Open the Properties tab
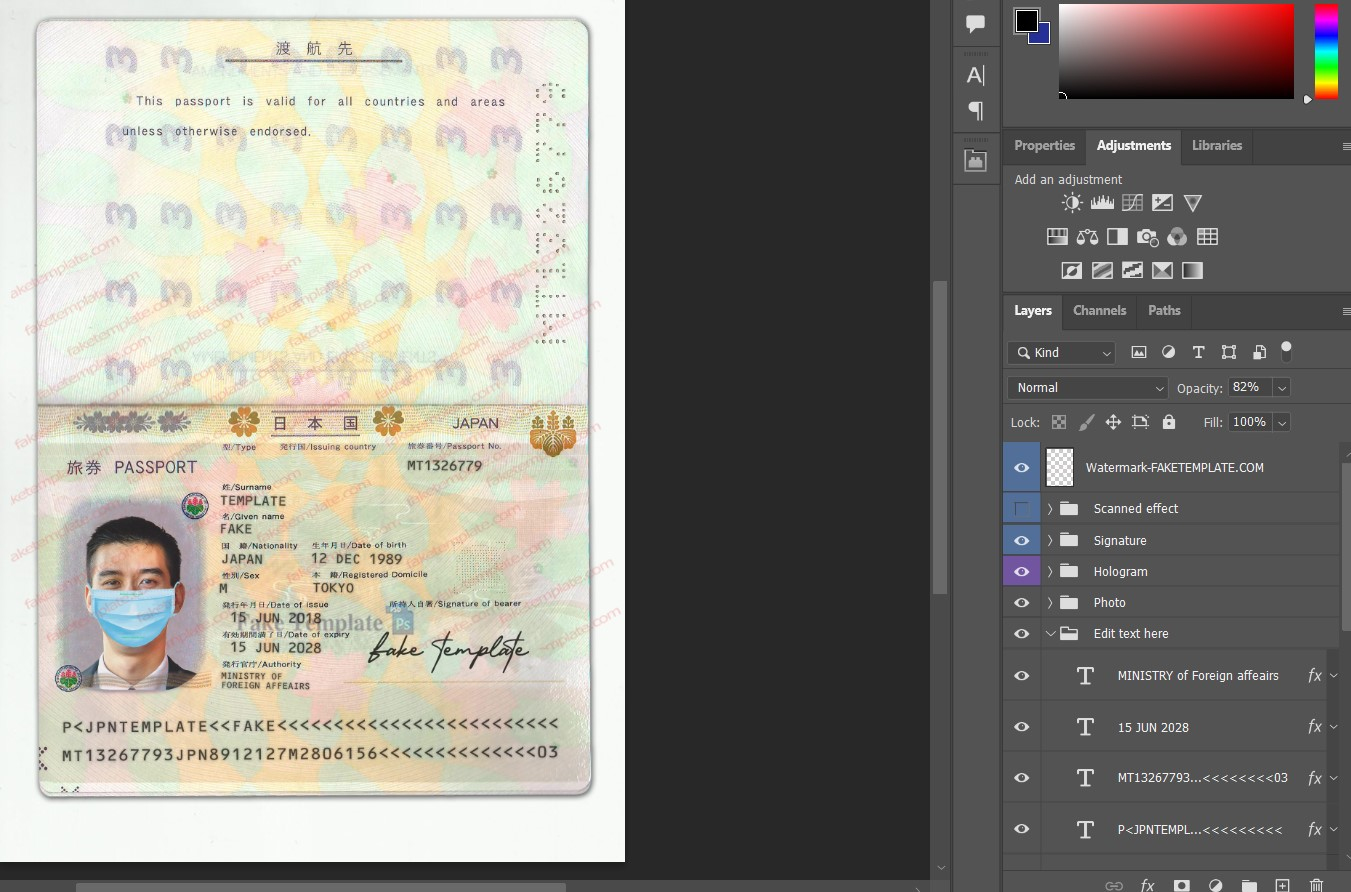This screenshot has height=892, width=1351. coord(1044,146)
